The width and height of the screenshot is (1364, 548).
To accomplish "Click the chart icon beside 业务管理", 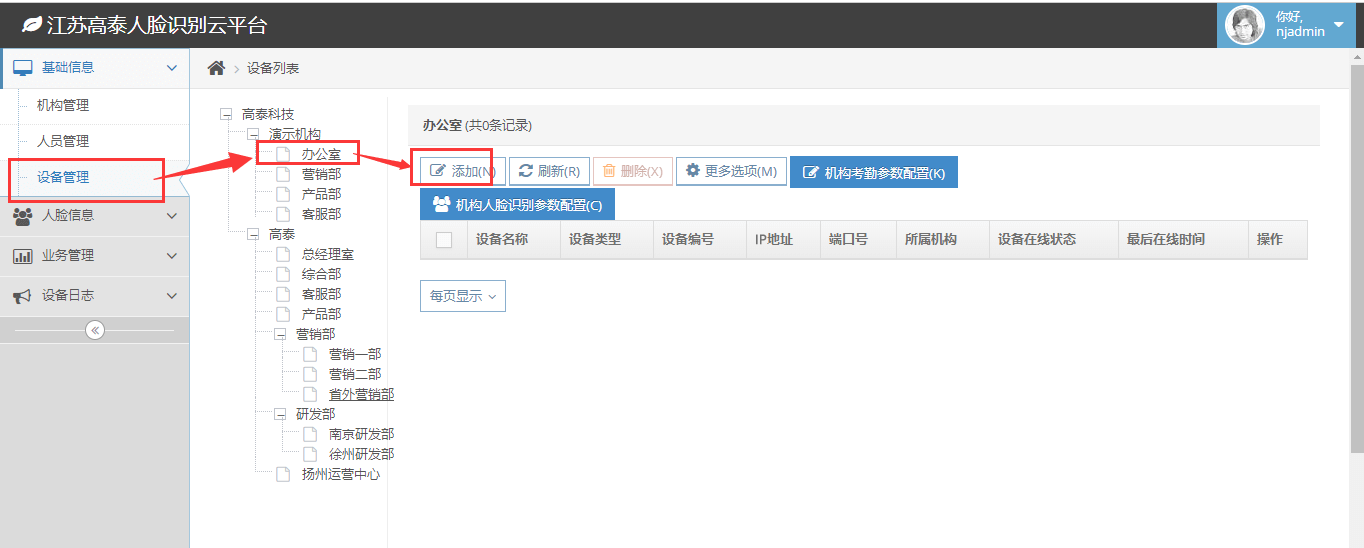I will [23, 256].
